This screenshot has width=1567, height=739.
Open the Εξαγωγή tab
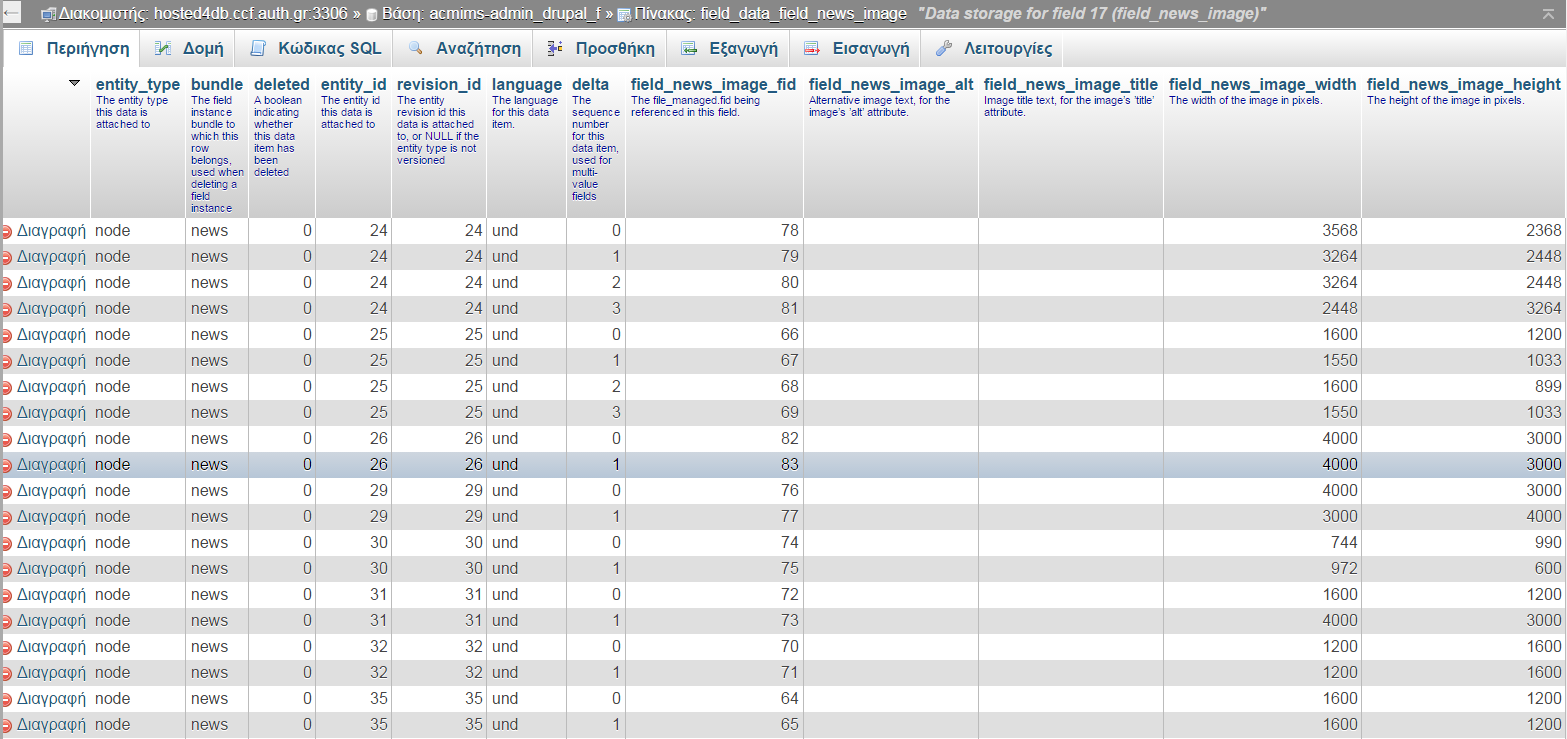pyautogui.click(x=728, y=48)
